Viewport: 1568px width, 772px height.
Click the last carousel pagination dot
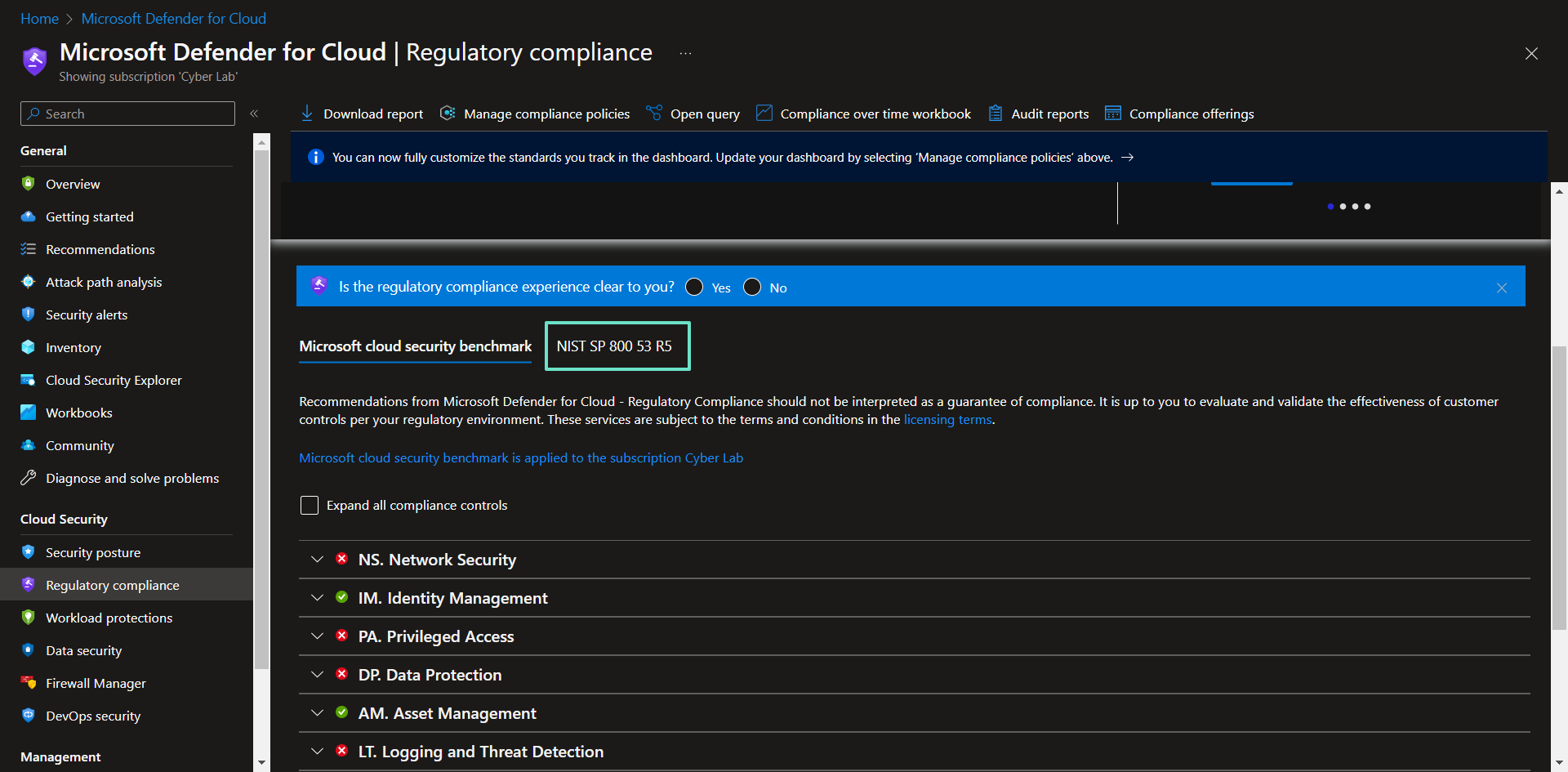click(1367, 207)
